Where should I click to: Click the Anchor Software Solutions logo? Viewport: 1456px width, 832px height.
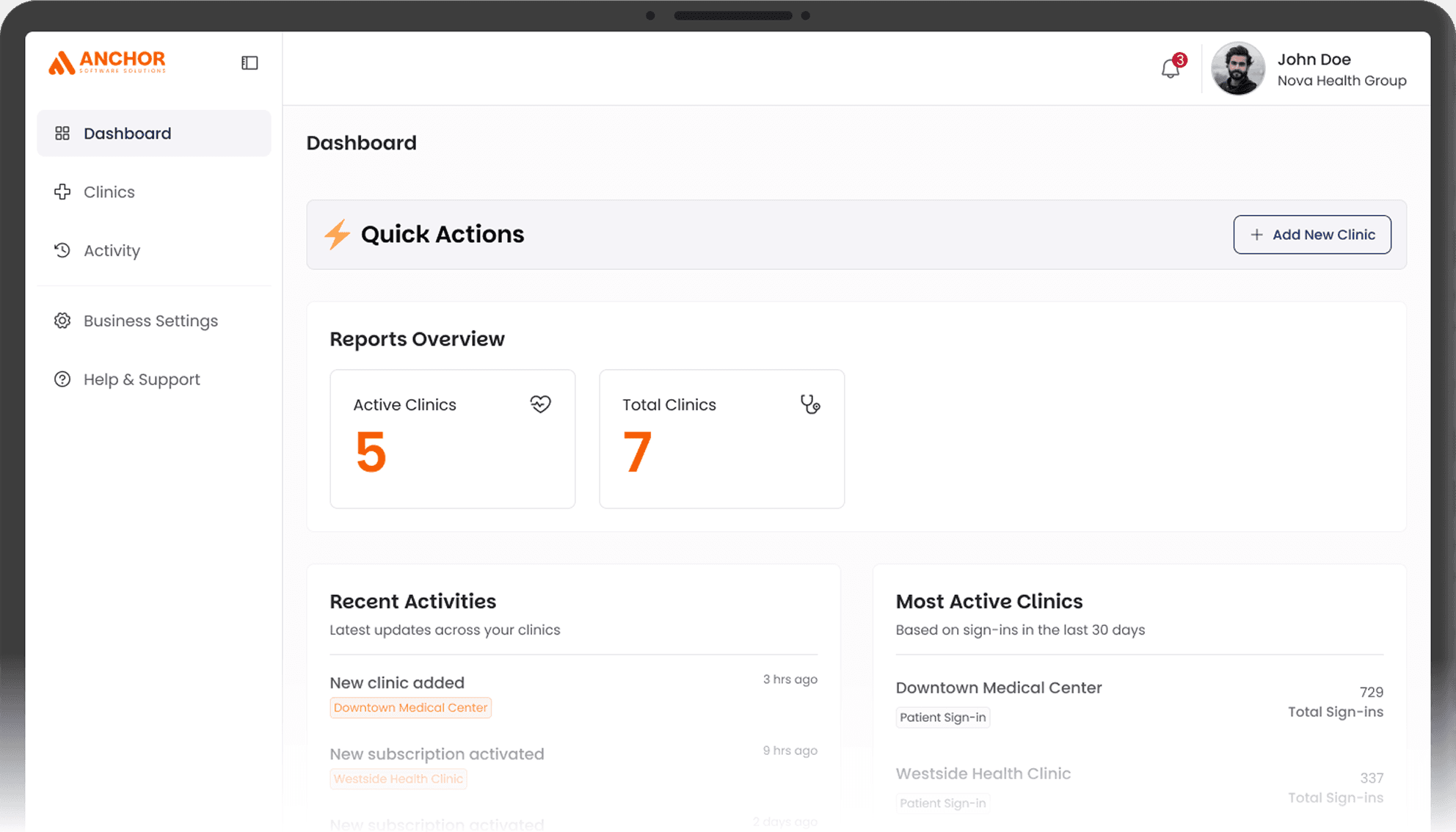107,62
